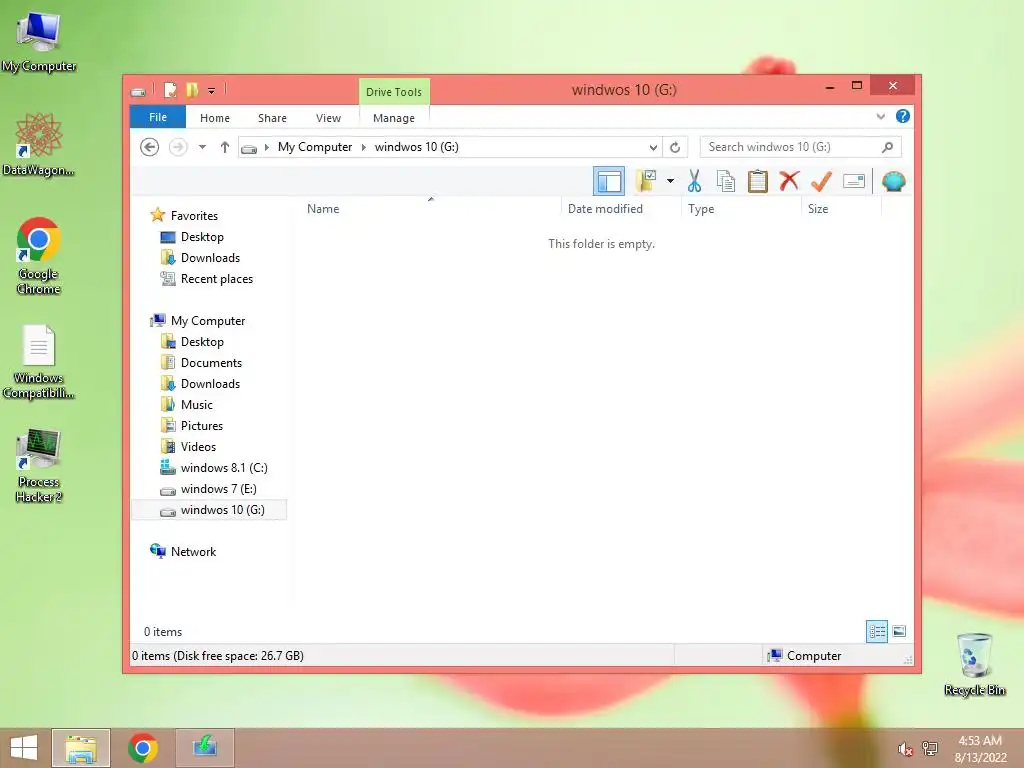Viewport: 1024px width, 768px height.
Task: Click the Drive Tools contextual tab header
Action: 394,92
